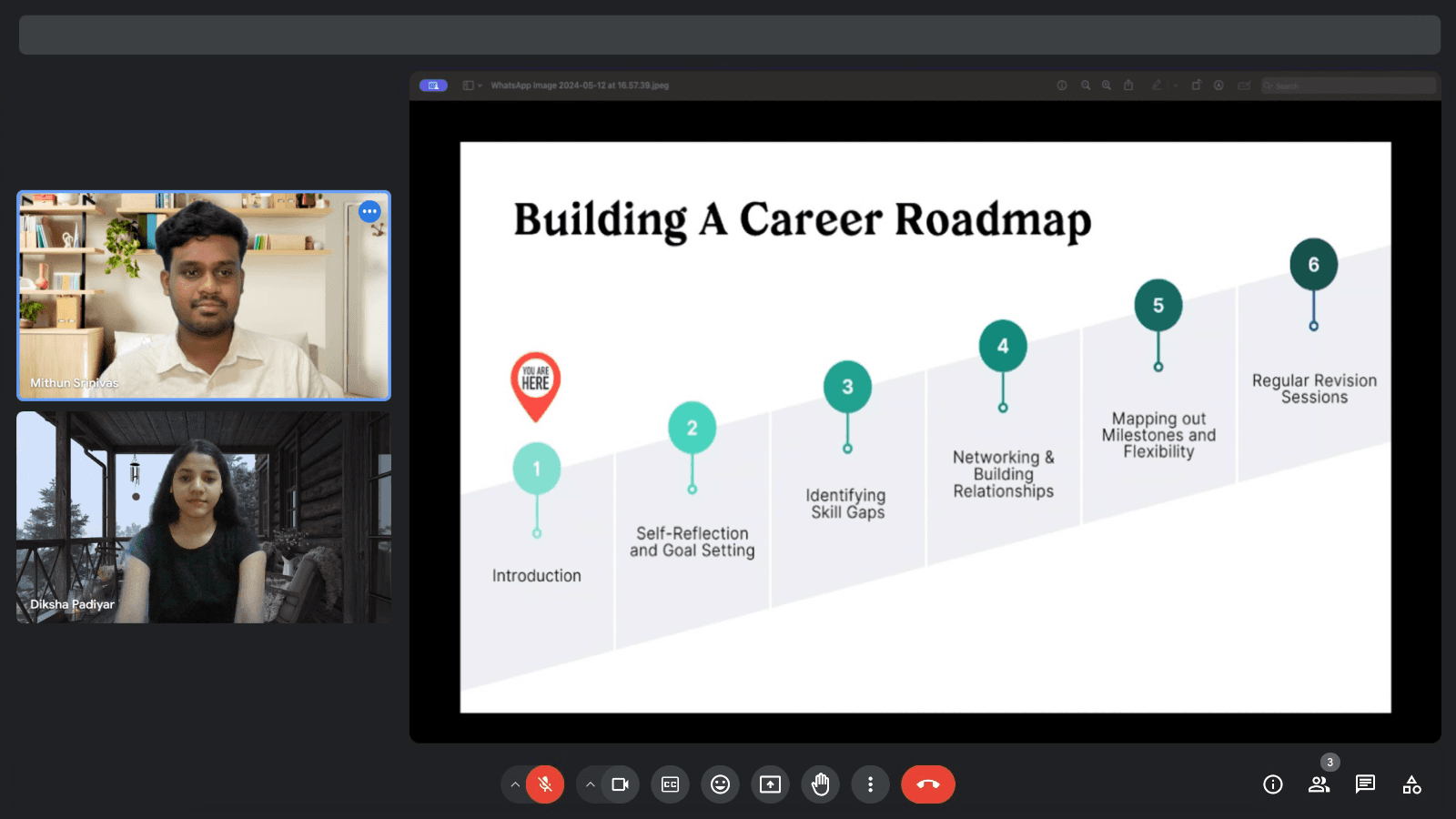
Task: Expand video settings arrow beside camera
Action: pyautogui.click(x=591, y=784)
